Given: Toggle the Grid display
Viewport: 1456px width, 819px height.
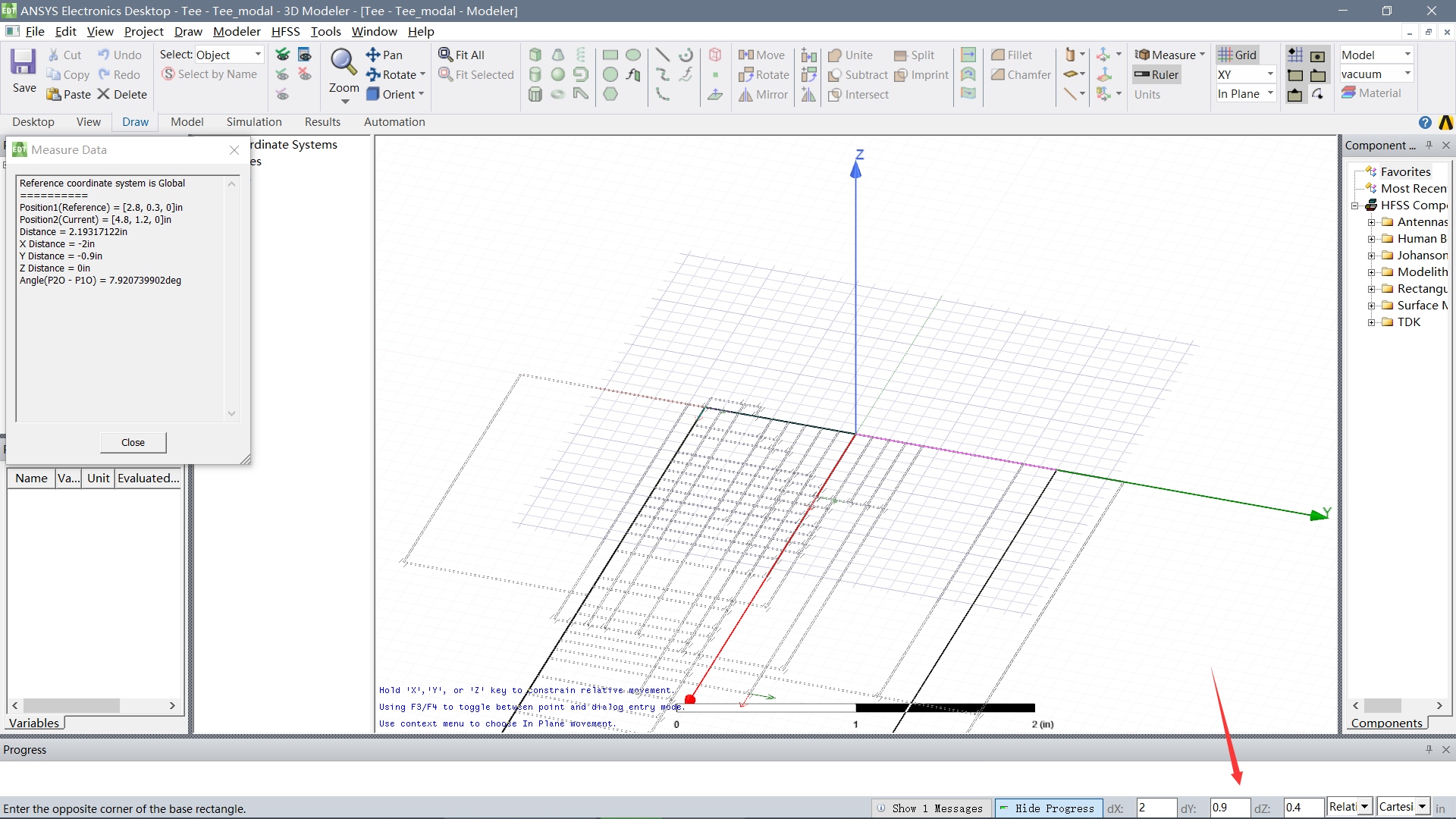Looking at the screenshot, I should [1238, 55].
